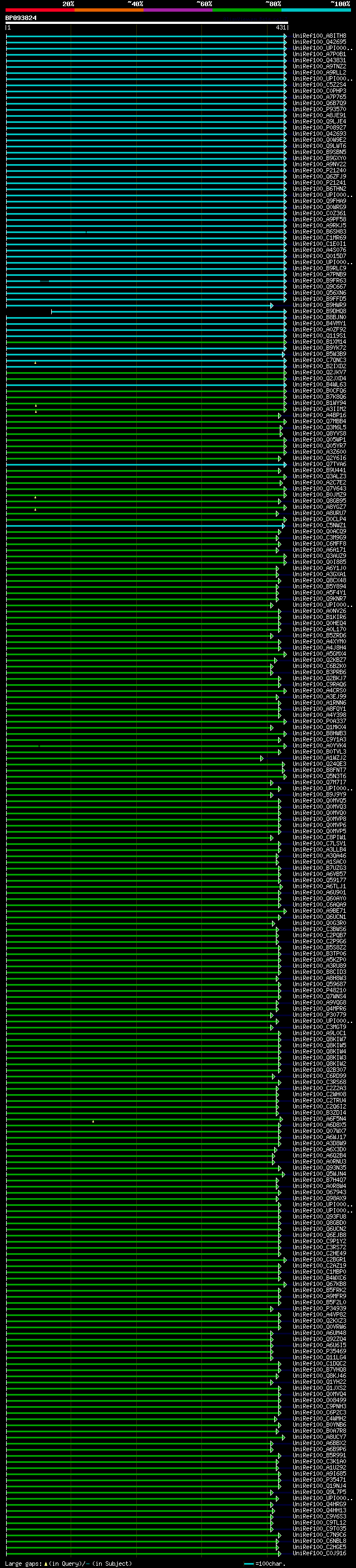Open hit UniRef100_A7P0B1
Viewport: 356px width, 1568px height.
tap(319, 54)
